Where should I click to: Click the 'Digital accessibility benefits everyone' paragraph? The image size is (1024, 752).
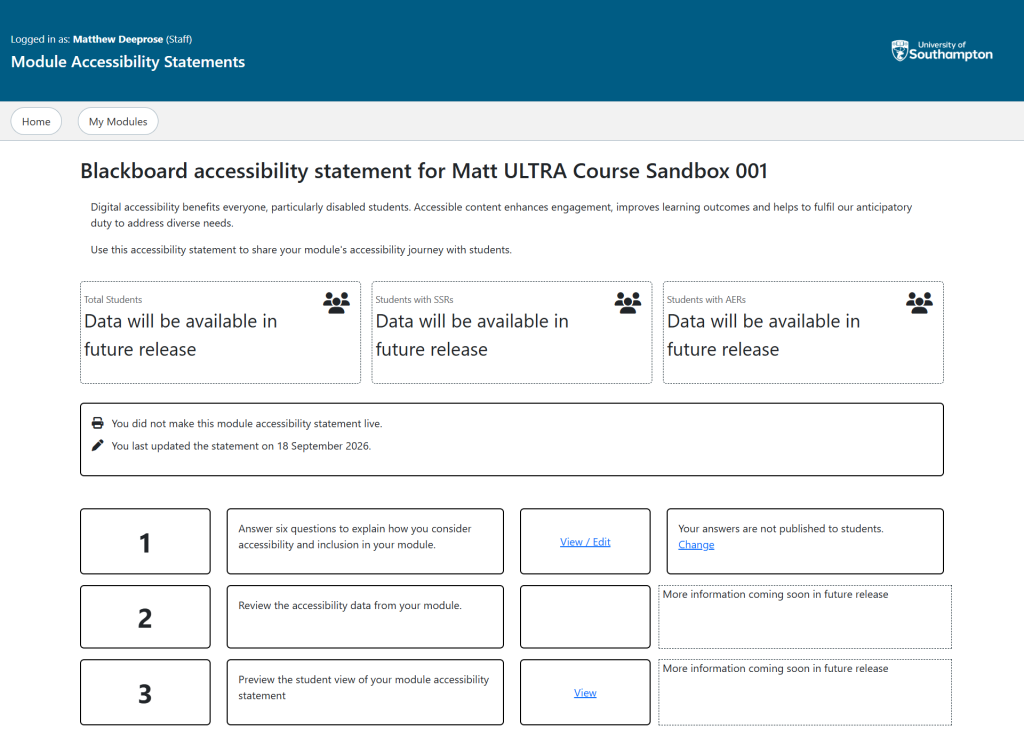click(x=501, y=215)
